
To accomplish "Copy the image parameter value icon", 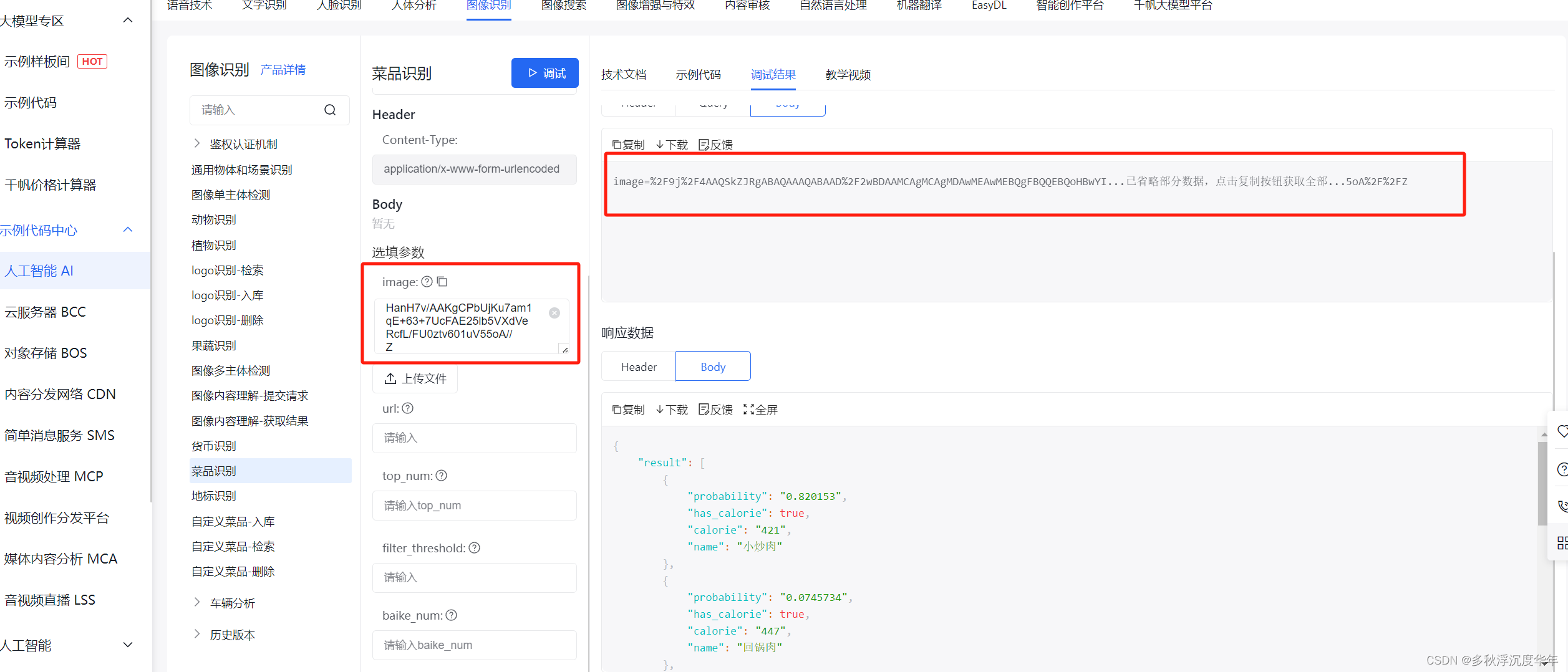I will 442,282.
